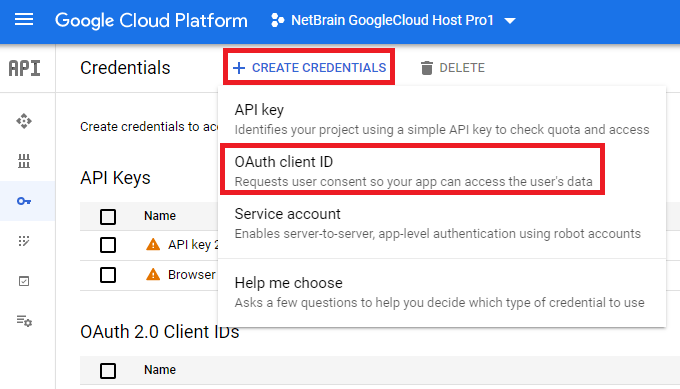Image resolution: width=680 pixels, height=389 pixels.
Task: Open the Domain verification sidebar icon
Action: [x=24, y=281]
